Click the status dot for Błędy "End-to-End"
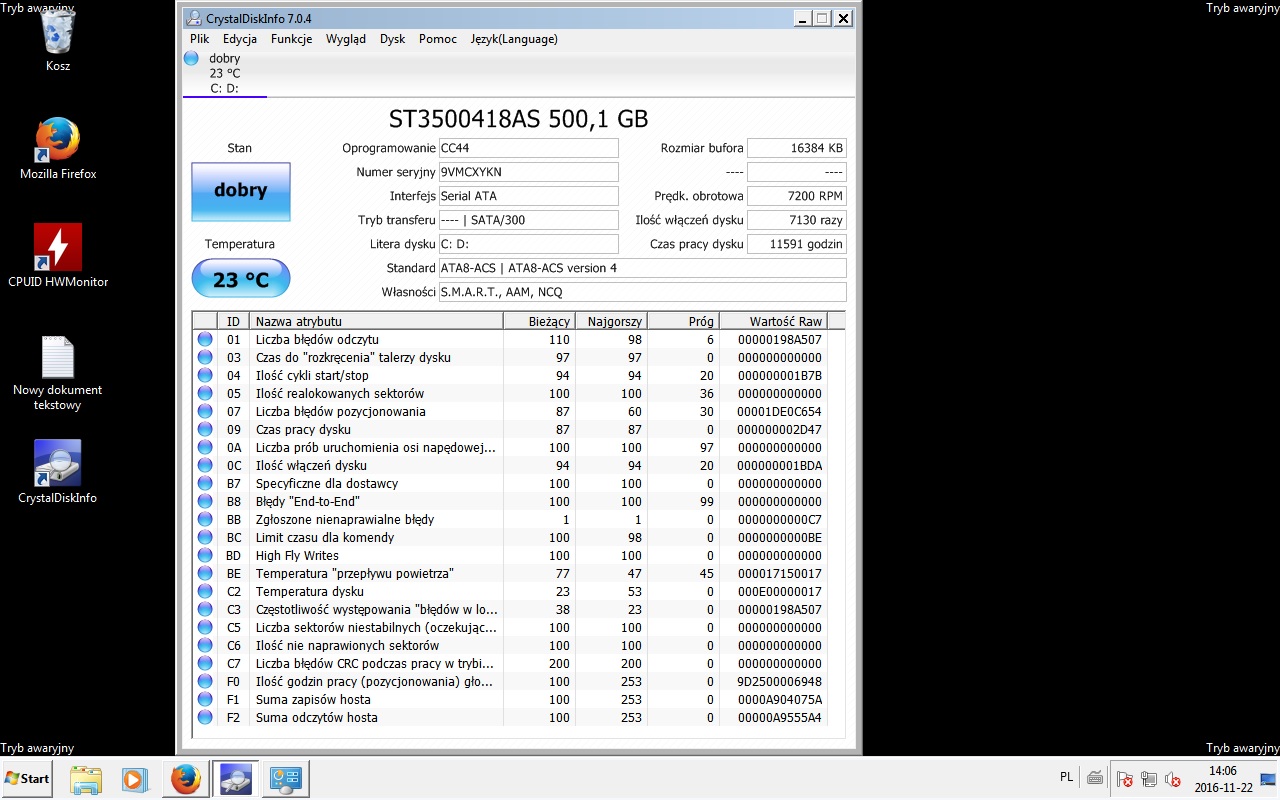Screen dimensions: 1280x800 pyautogui.click(x=205, y=502)
